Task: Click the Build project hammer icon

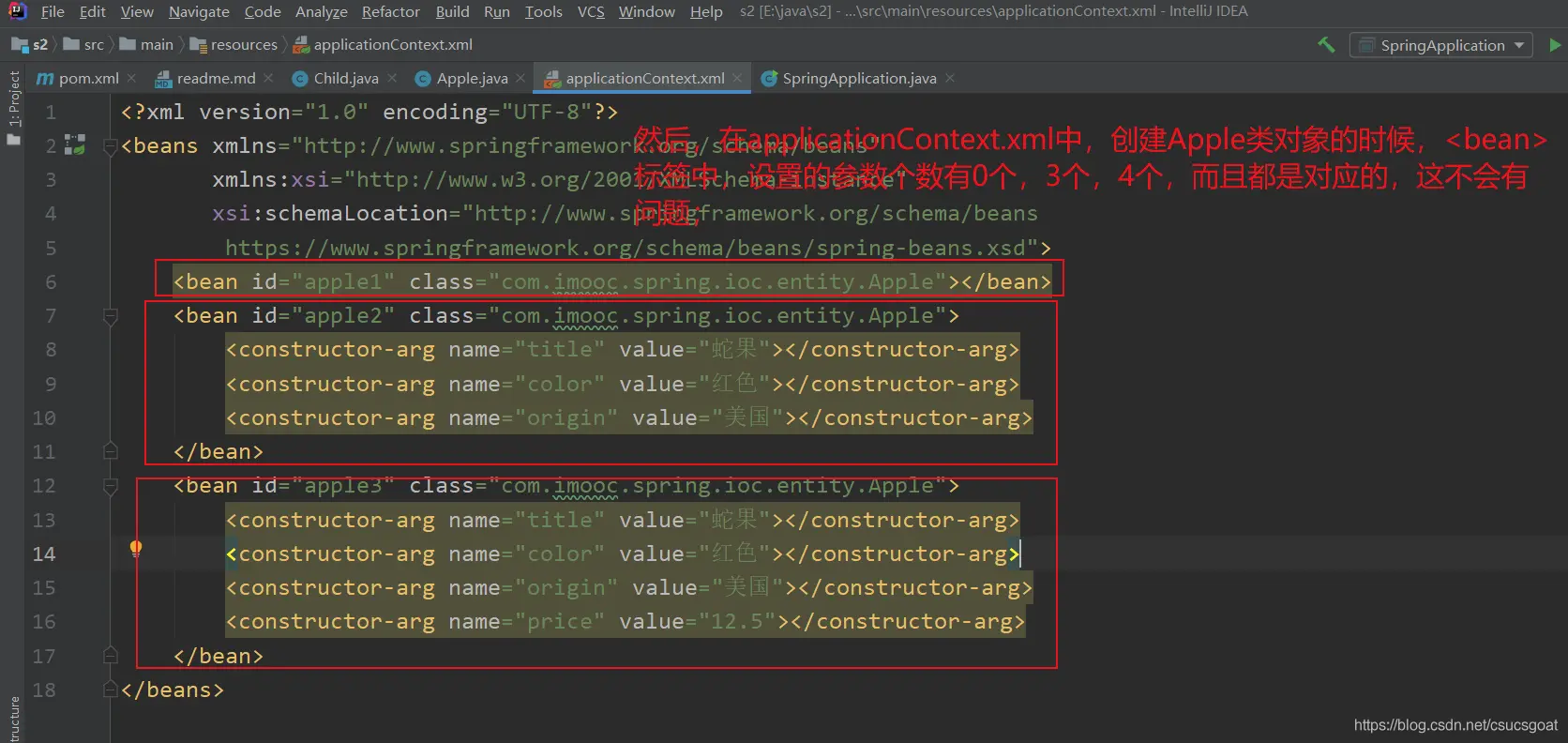Action: [1326, 45]
